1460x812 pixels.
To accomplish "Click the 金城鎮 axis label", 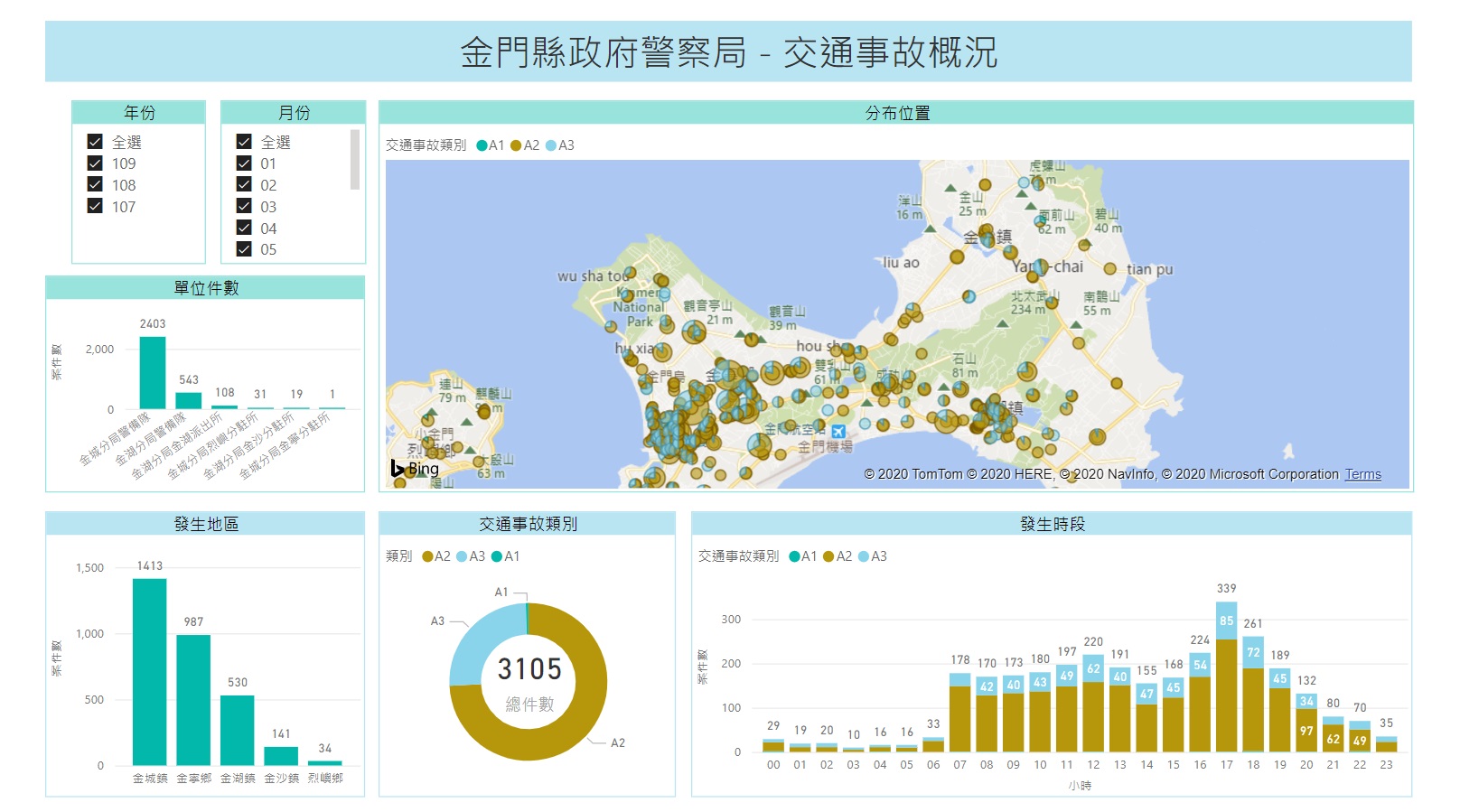I will [x=150, y=778].
